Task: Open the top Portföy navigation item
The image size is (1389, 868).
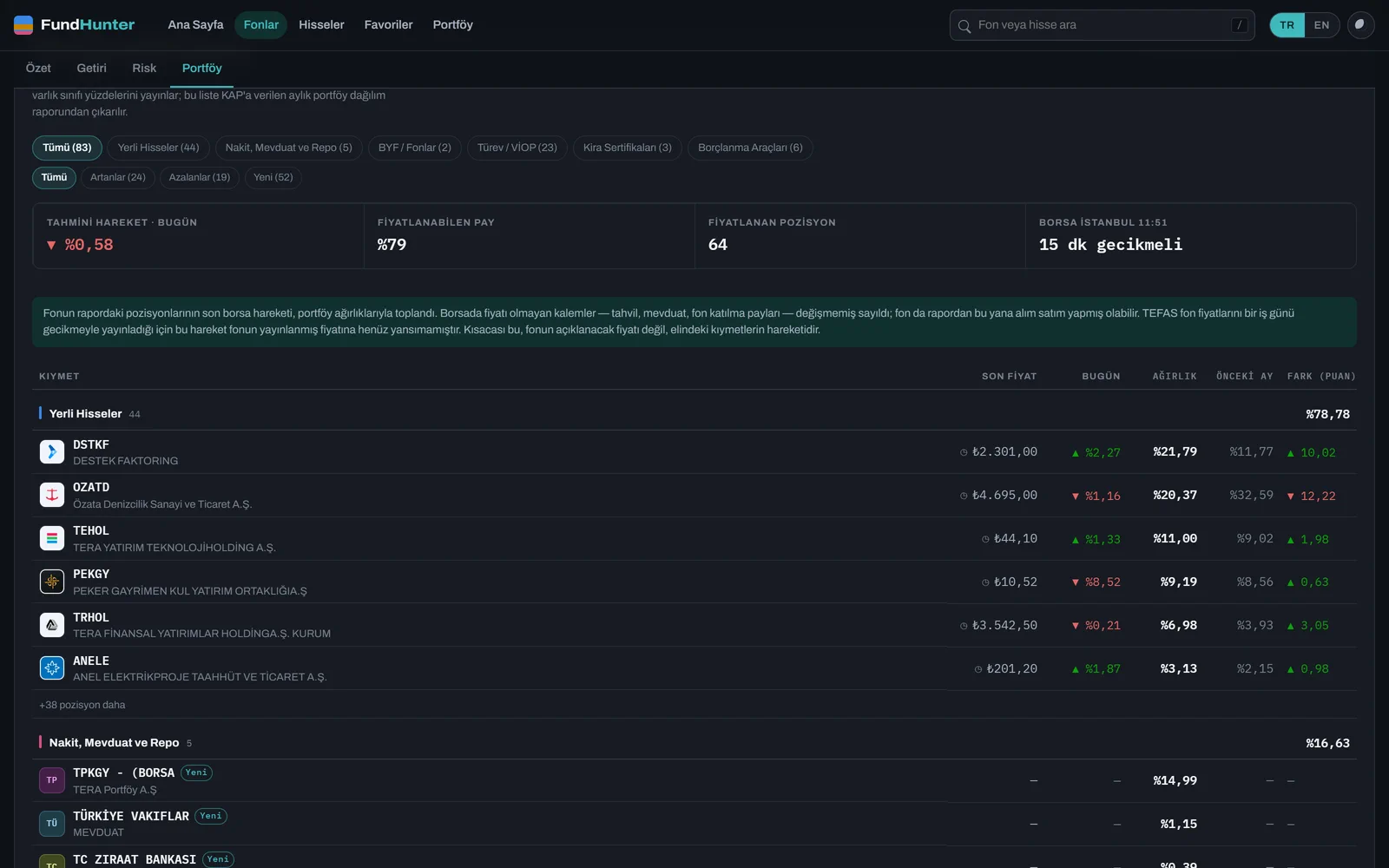Action: pos(453,24)
